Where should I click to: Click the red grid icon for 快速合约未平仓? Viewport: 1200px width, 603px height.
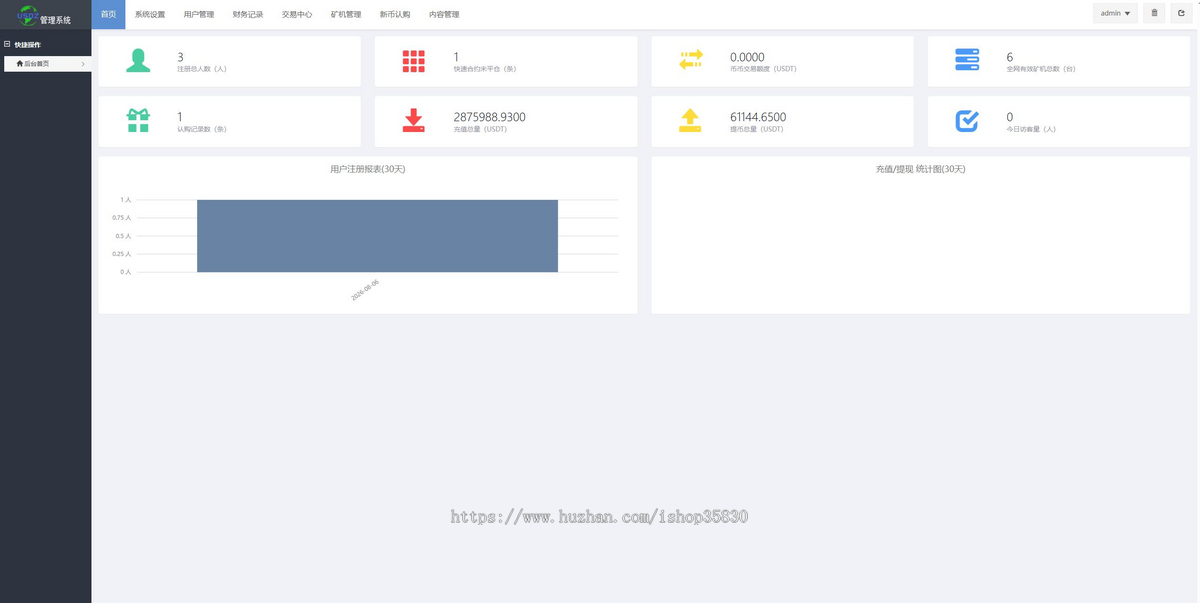click(414, 61)
